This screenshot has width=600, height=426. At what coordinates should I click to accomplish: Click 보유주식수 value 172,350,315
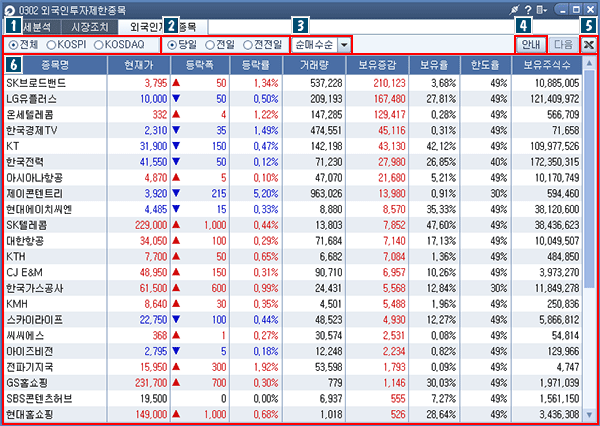coord(554,162)
